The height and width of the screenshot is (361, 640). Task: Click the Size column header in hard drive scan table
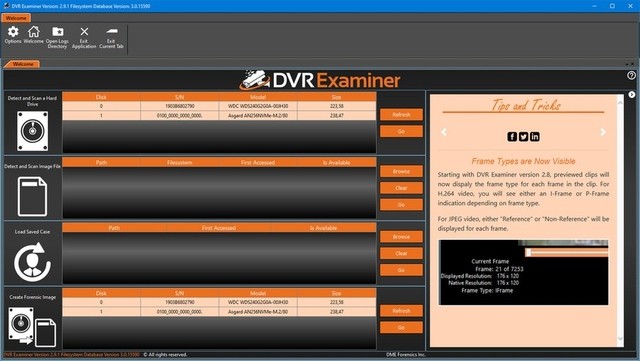[x=336, y=97]
